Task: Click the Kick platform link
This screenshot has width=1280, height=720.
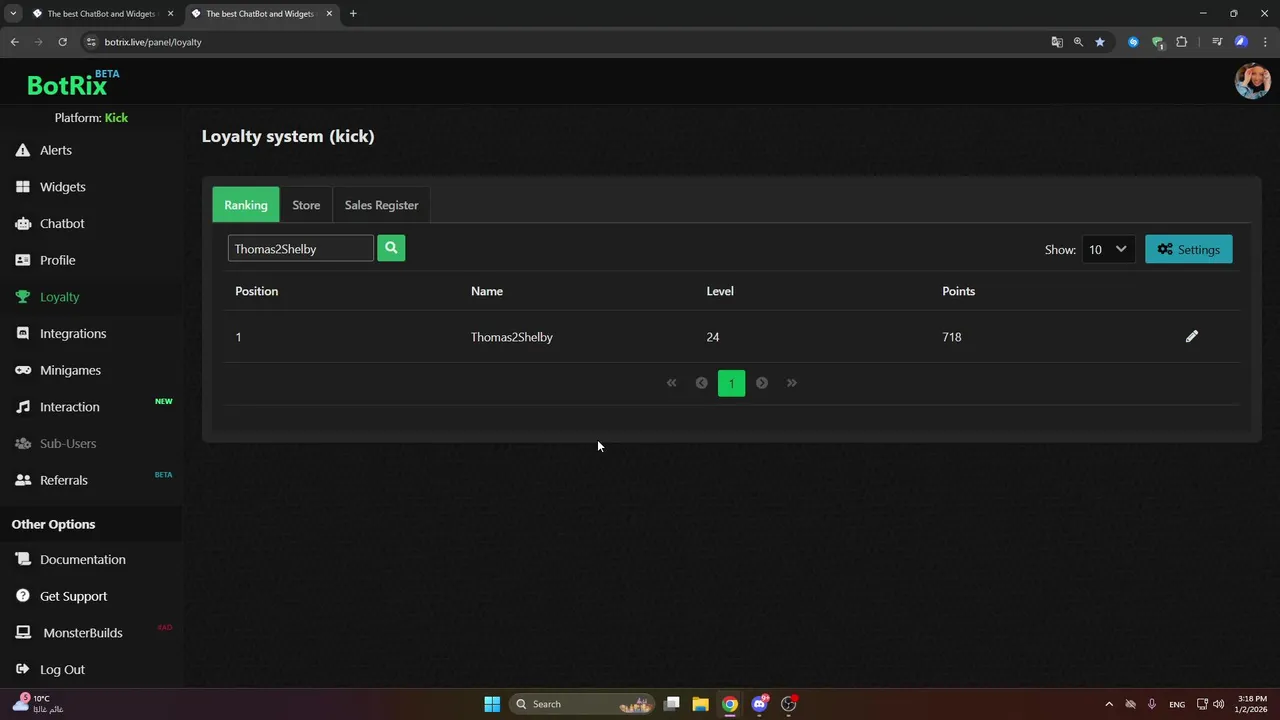Action: [x=116, y=118]
